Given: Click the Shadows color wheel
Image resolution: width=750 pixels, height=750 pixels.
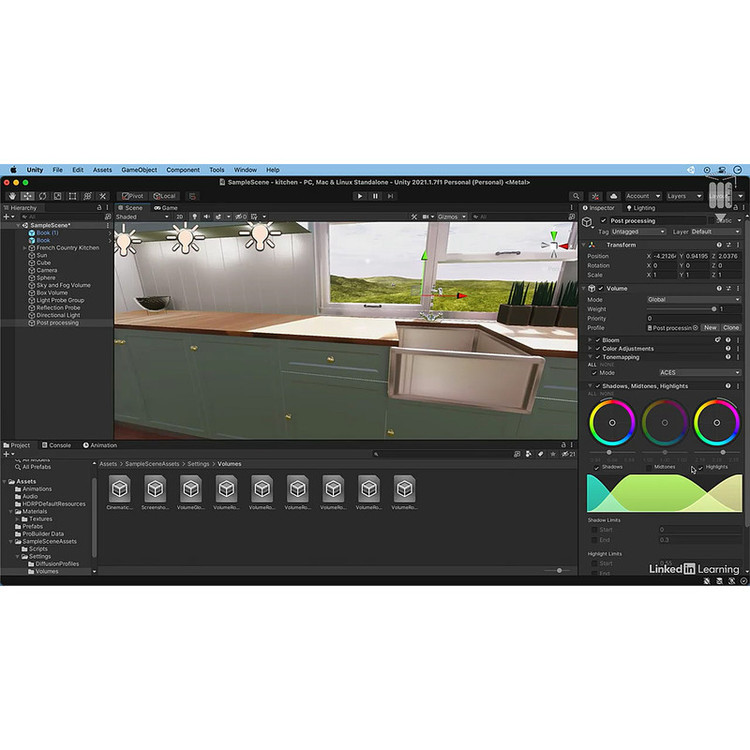Looking at the screenshot, I should [x=611, y=423].
